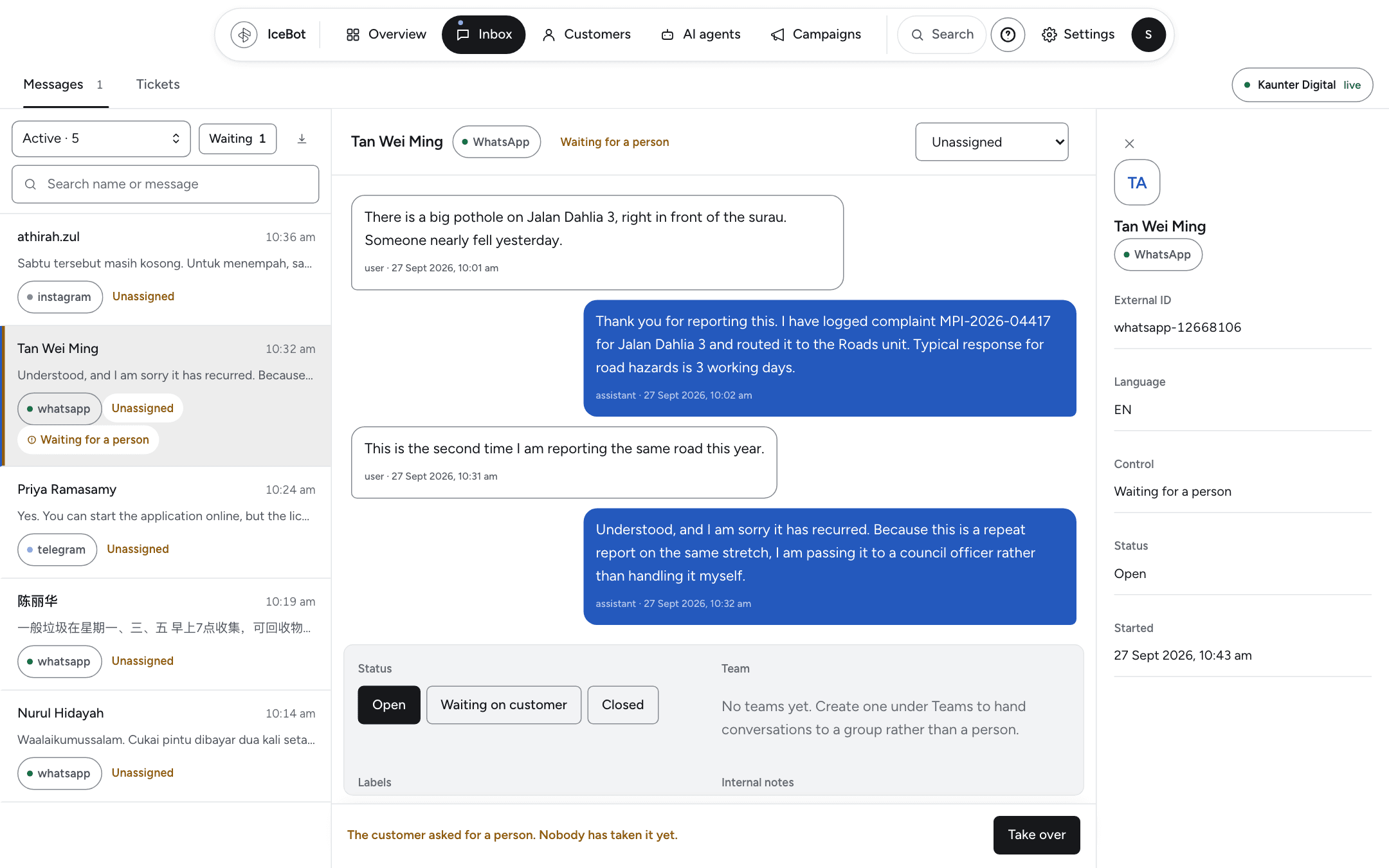Click the WhatsApp chip in the chat header
The height and width of the screenshot is (868, 1389).
496,142
